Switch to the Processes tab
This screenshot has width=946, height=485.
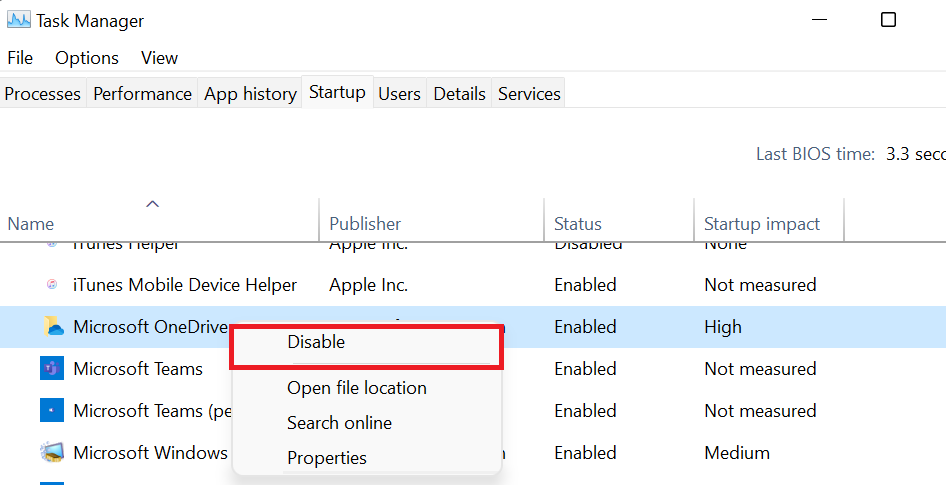point(43,94)
